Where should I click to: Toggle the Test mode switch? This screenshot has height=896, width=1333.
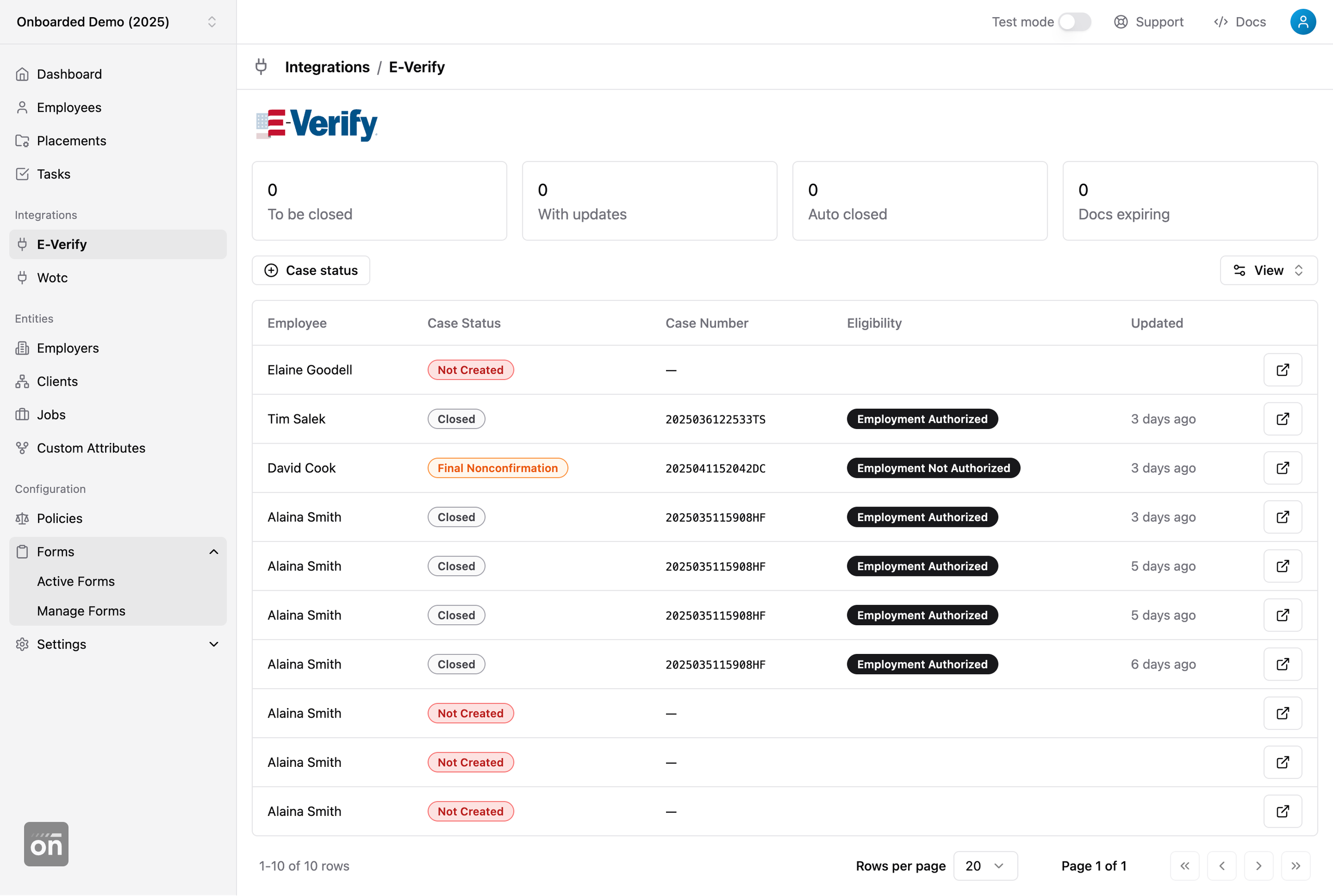[1074, 22]
